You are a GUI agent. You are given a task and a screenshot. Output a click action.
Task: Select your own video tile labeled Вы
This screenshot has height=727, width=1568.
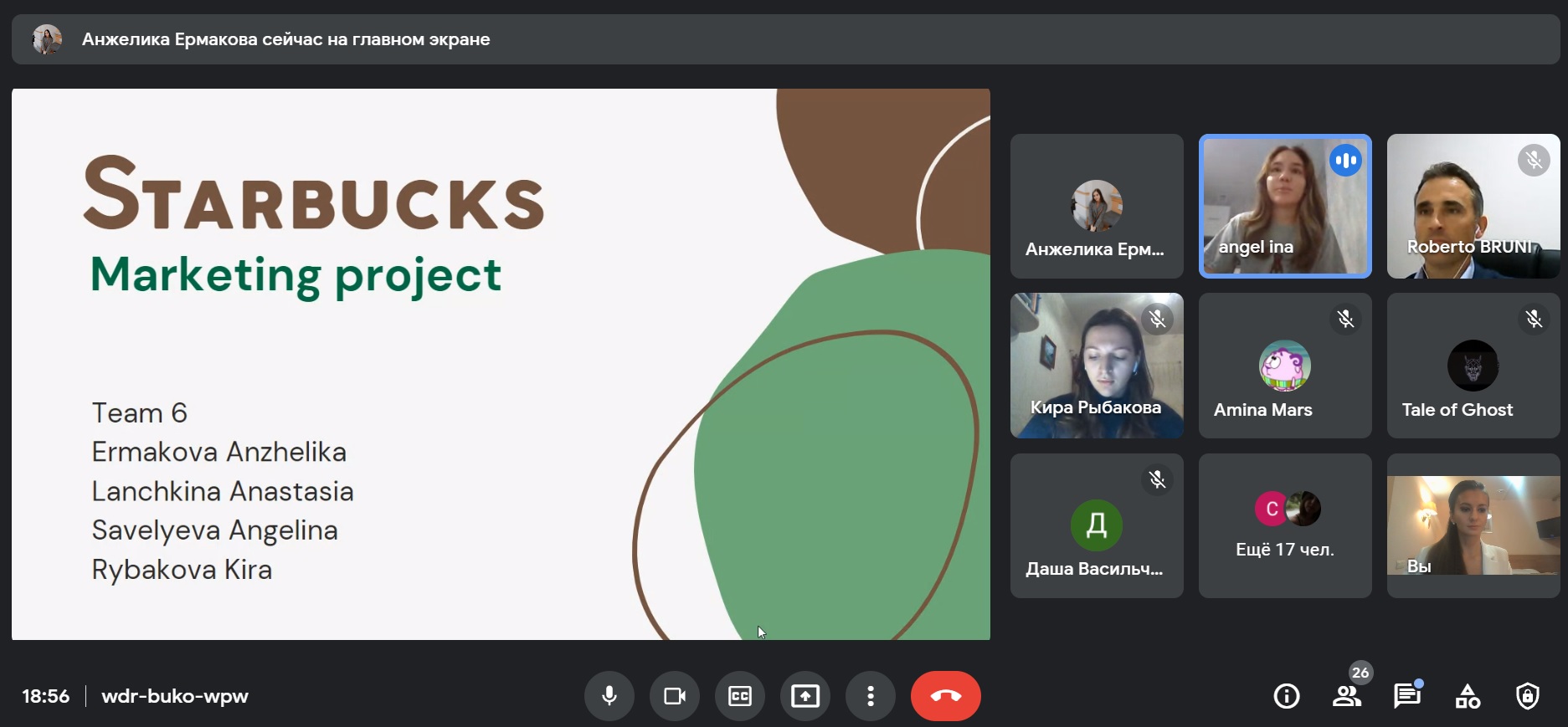point(1473,525)
